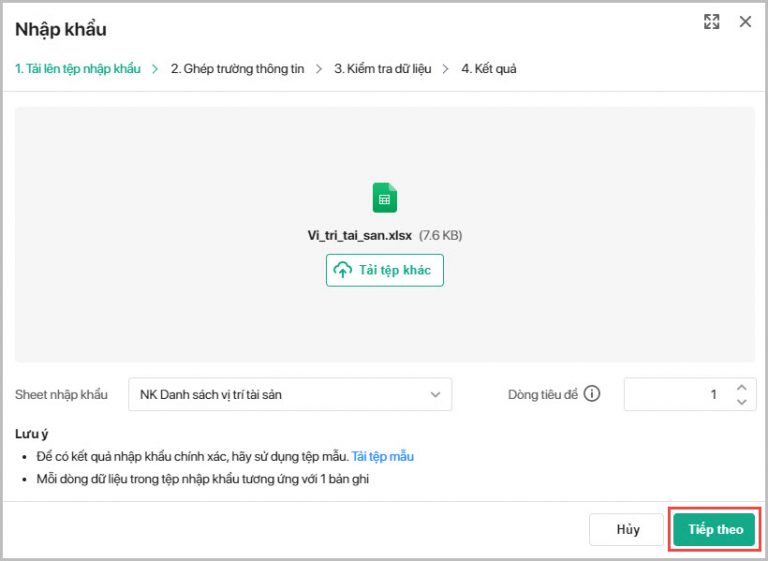
Task: Go to step 1 Tải lên tệp nhập khẩu
Action: pyautogui.click(x=77, y=69)
